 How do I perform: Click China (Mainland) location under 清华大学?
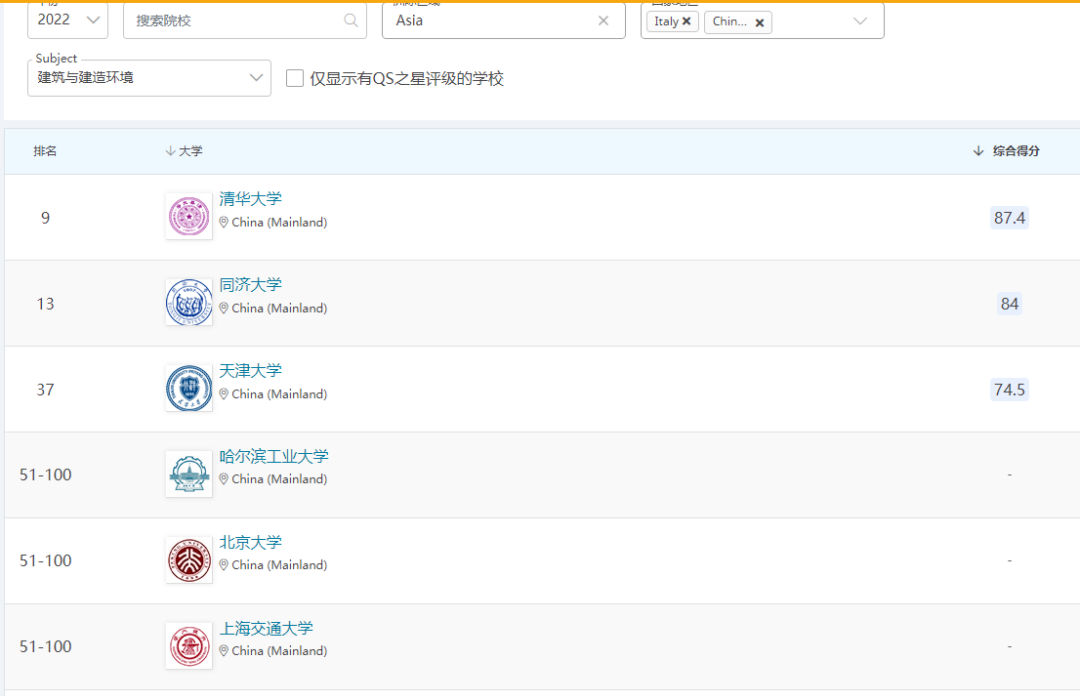click(x=279, y=223)
